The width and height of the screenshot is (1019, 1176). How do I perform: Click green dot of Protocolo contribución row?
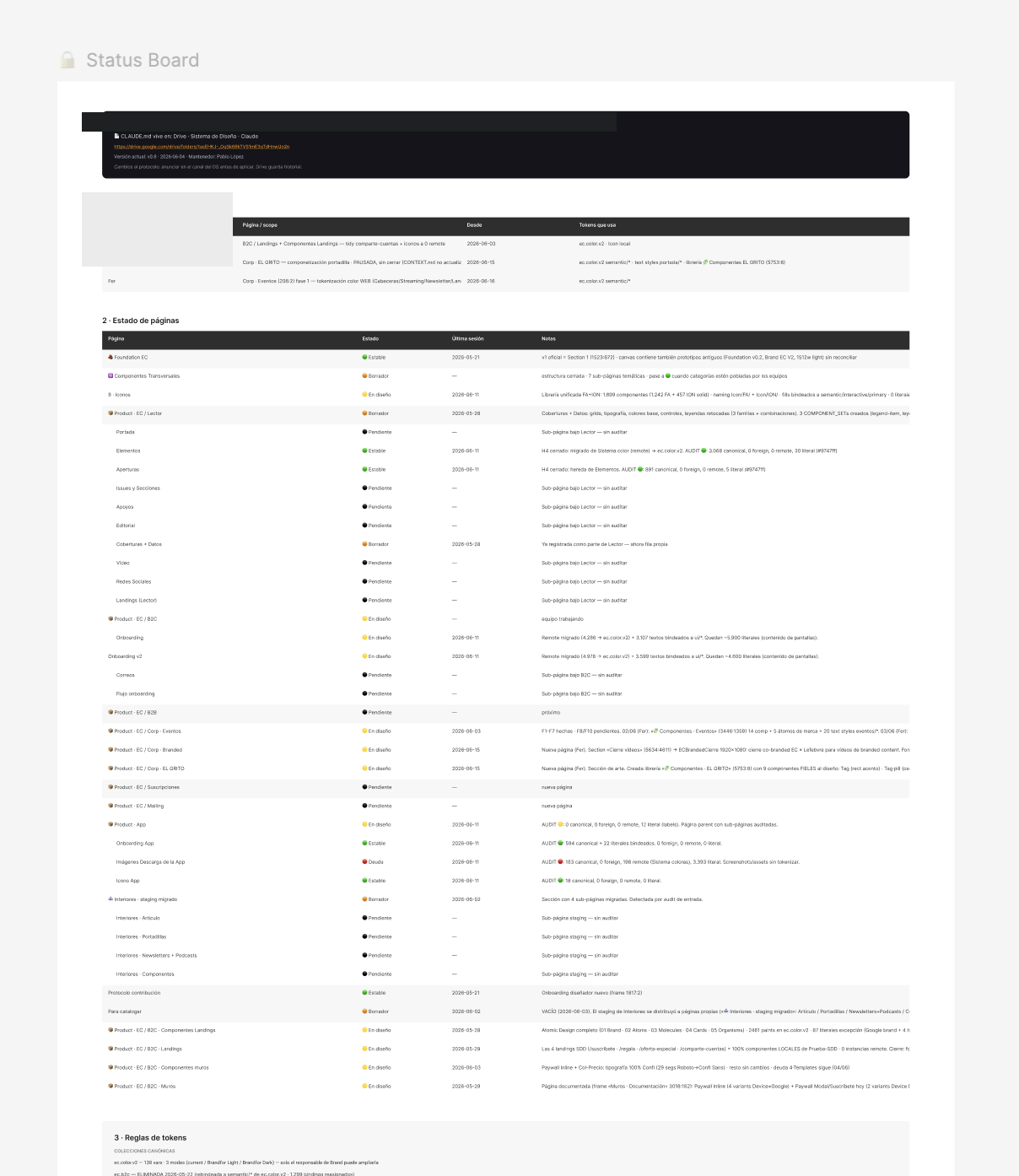[x=365, y=993]
